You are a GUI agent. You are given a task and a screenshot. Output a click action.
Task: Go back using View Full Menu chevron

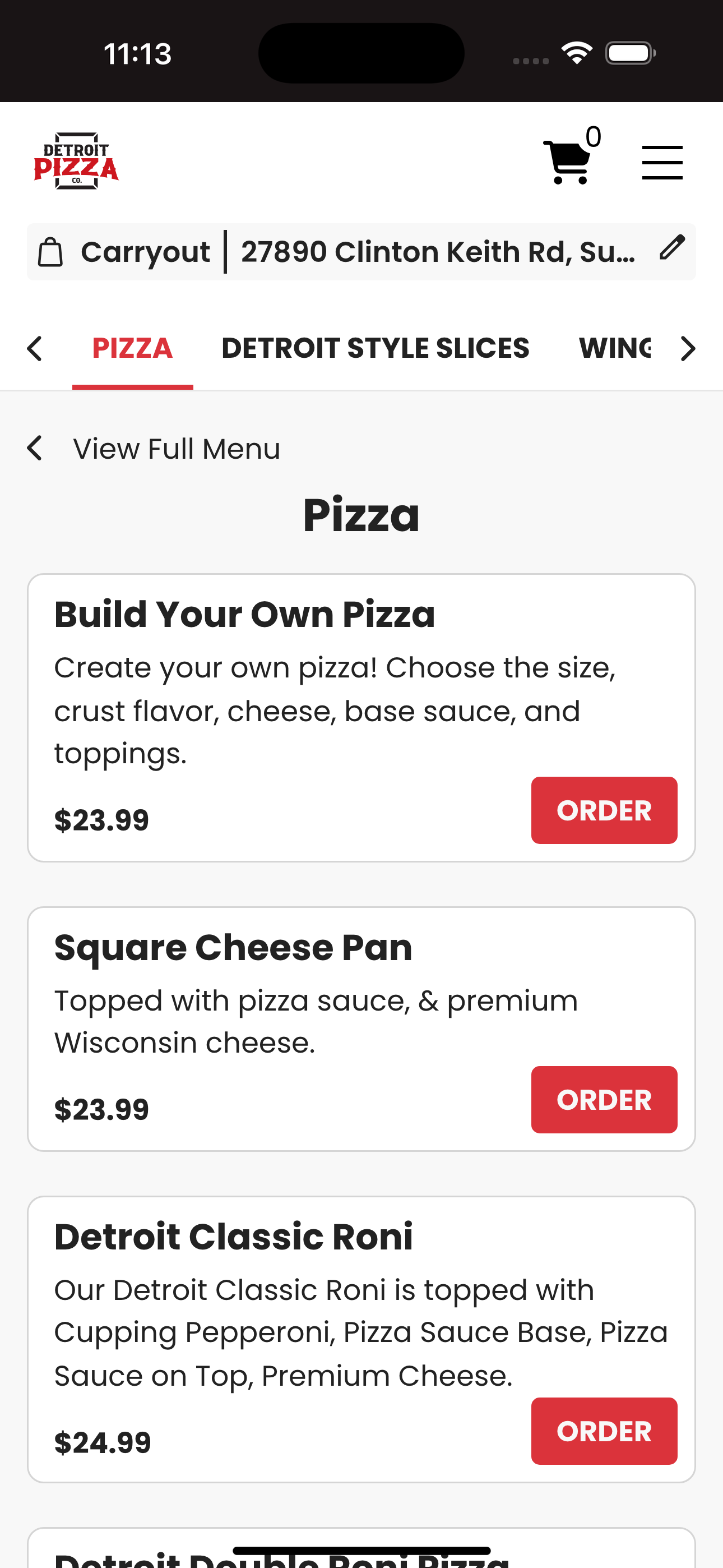coord(35,449)
